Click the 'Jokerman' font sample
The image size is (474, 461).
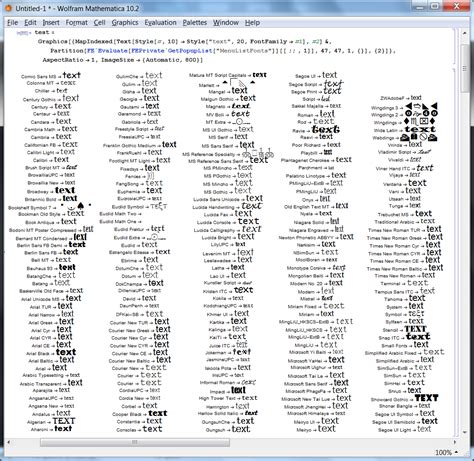click(228, 352)
